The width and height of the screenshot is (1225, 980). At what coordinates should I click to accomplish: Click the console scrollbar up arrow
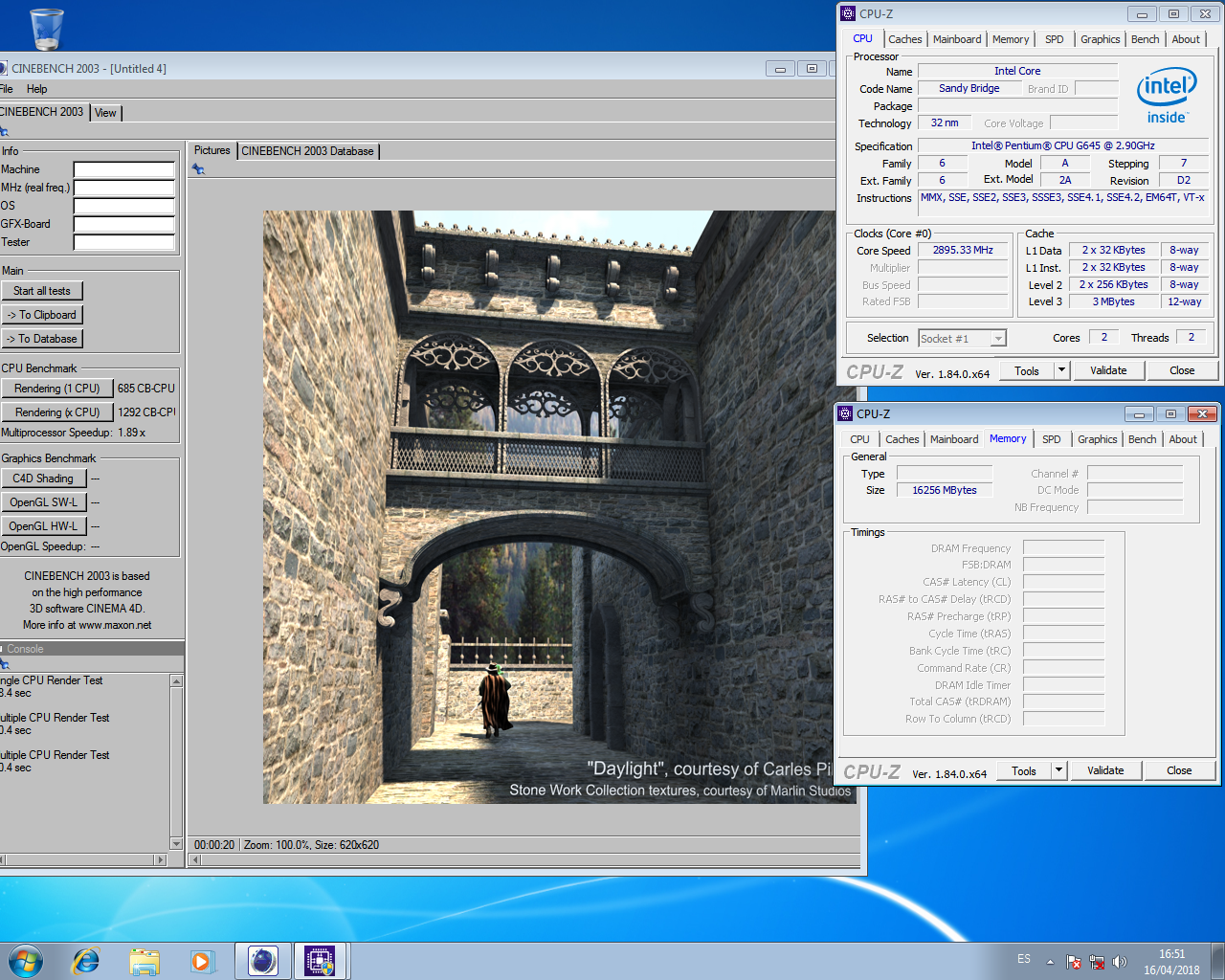click(x=176, y=680)
